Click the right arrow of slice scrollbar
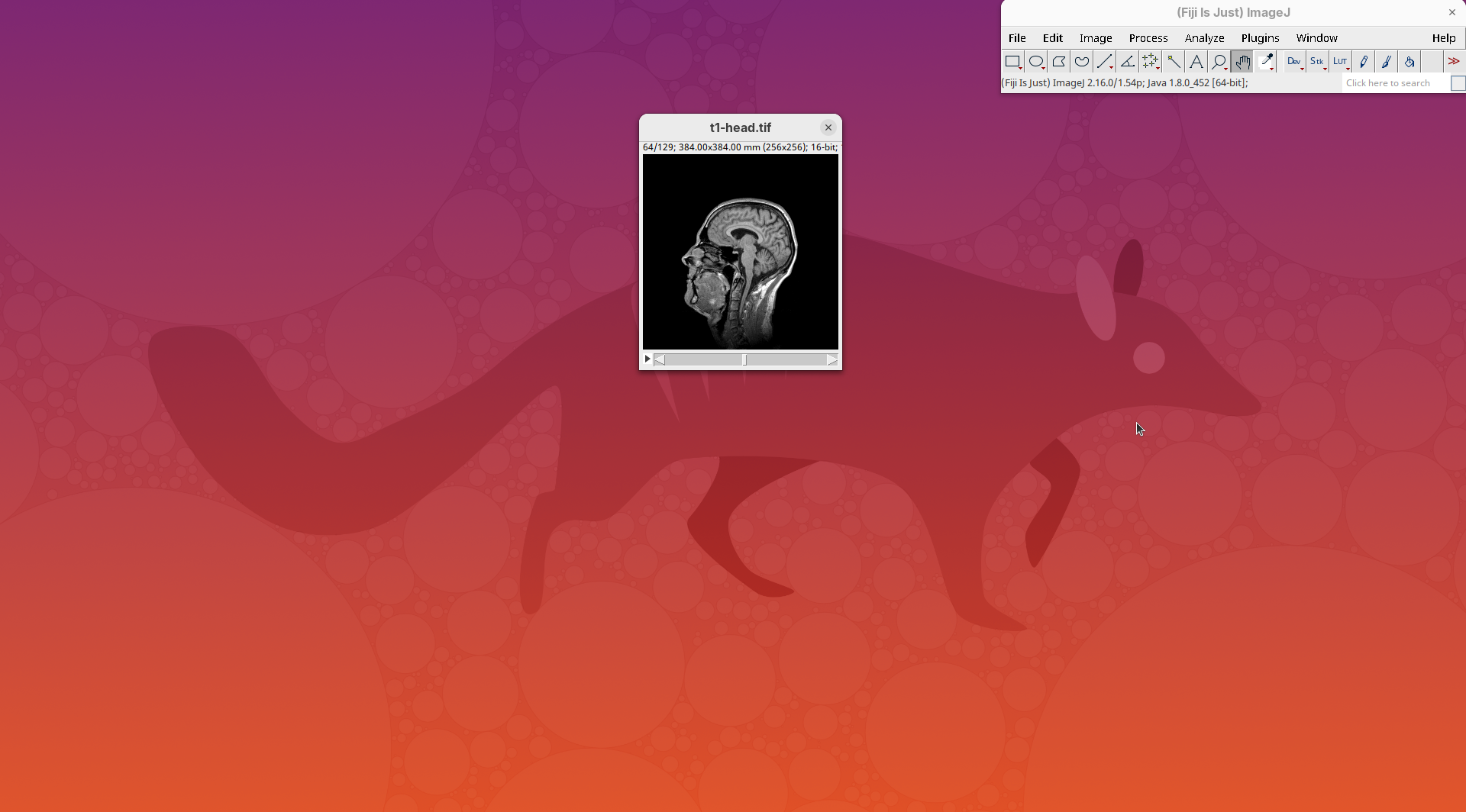The image size is (1466, 812). point(832,360)
